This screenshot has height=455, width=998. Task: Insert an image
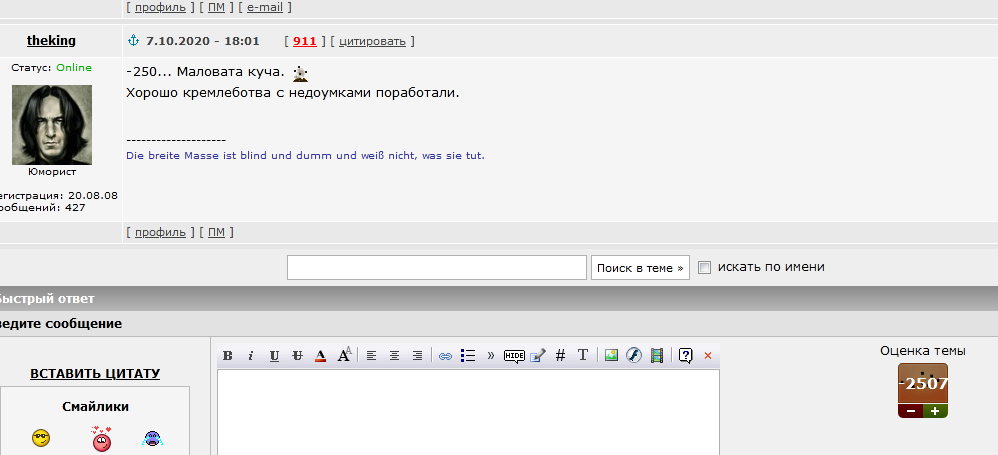[x=611, y=356]
